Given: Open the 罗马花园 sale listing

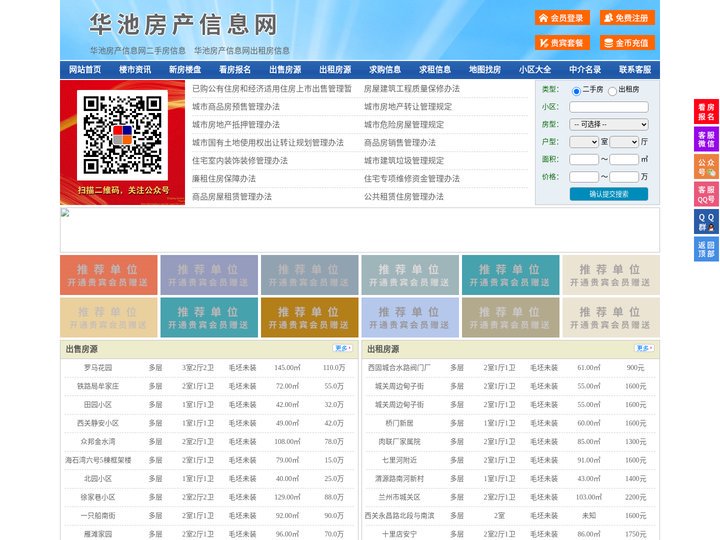Looking at the screenshot, I should click(98, 368).
